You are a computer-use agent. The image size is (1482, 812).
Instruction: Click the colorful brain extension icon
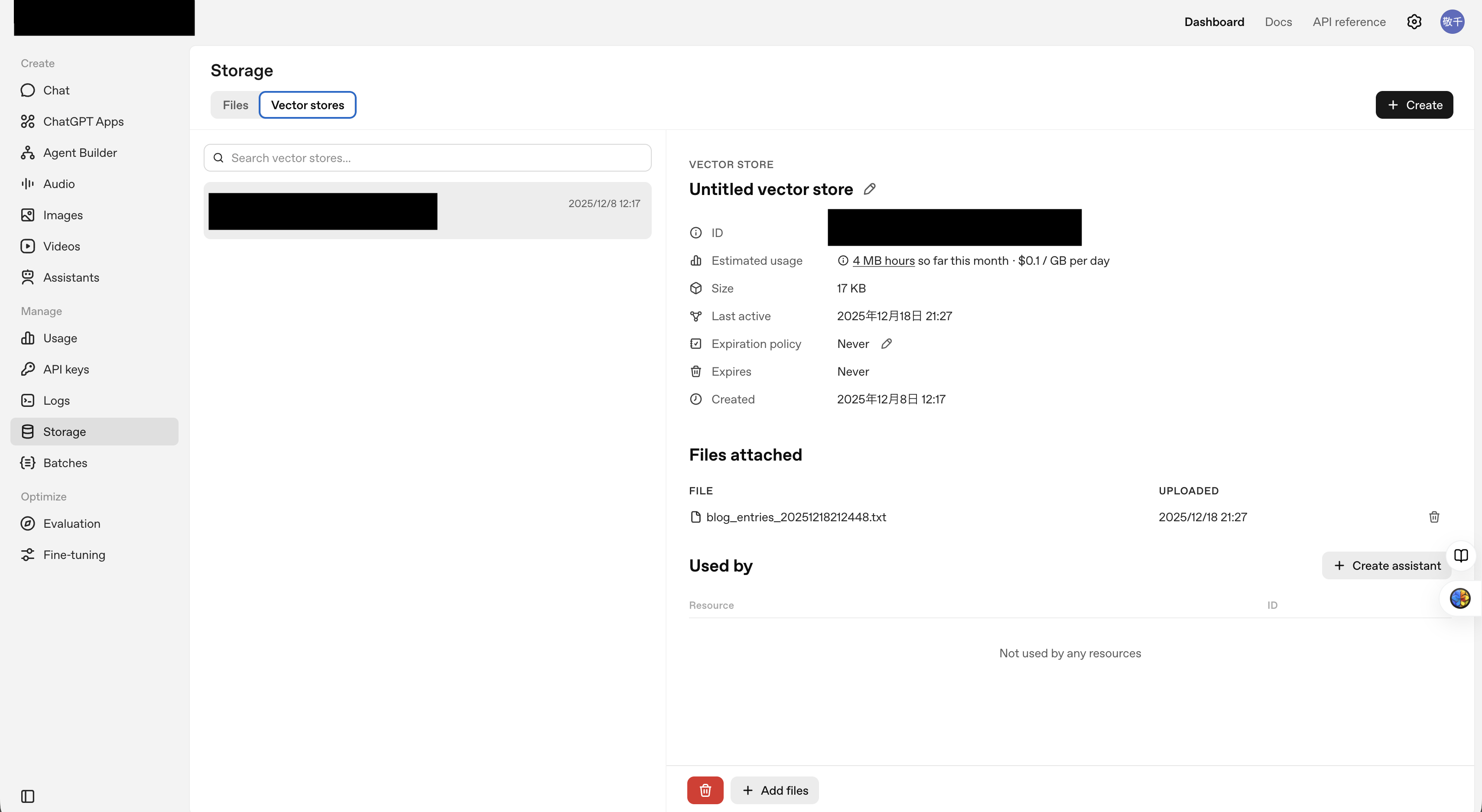coord(1460,598)
